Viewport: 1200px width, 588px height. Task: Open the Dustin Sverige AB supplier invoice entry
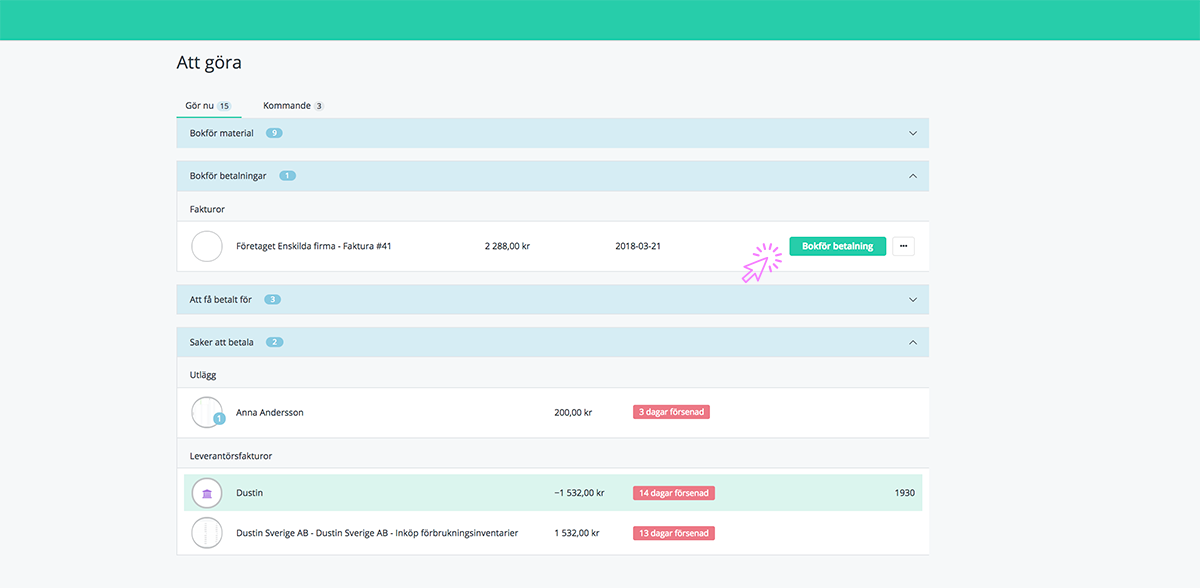point(377,533)
